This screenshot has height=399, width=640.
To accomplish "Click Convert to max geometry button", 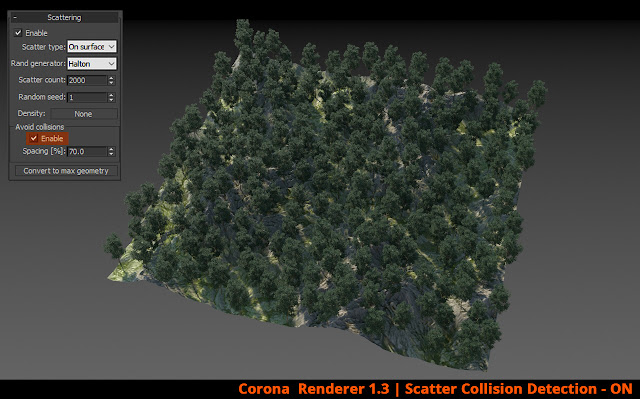I will pyautogui.click(x=66, y=171).
